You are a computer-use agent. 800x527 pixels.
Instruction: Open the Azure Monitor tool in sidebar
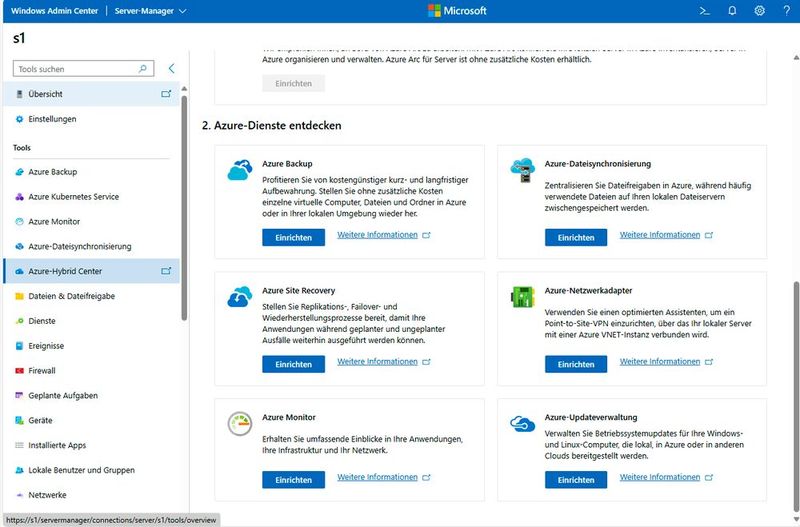click(x=91, y=221)
